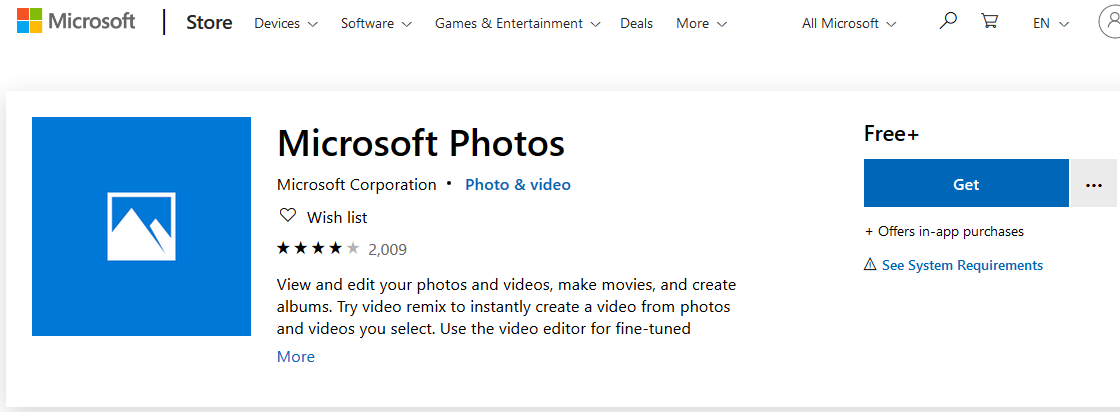
Task: Expand Games & Entertainment menu
Action: pyautogui.click(x=518, y=24)
